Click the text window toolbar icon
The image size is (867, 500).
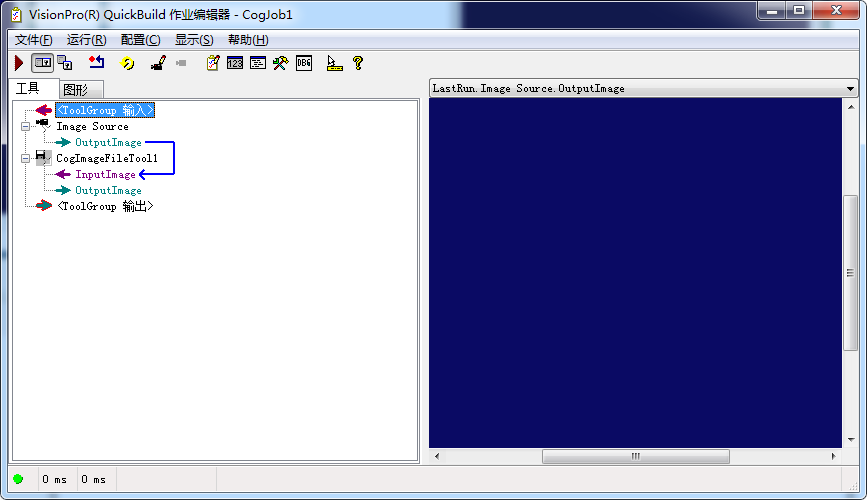258,63
